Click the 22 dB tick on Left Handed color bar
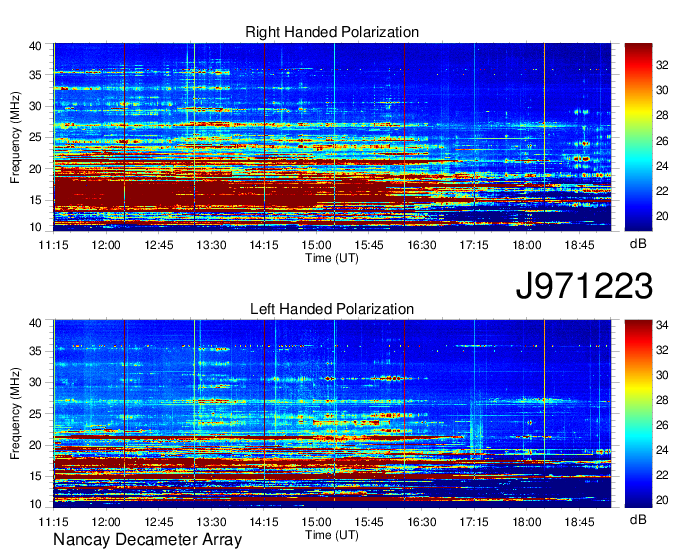The image size is (680, 552). (662, 475)
